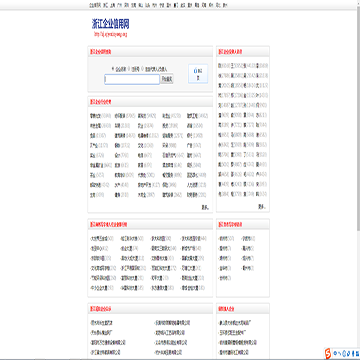Click the page vertical scrollbar thumb
Screen dimensions: 360x360
(x=358, y=119)
